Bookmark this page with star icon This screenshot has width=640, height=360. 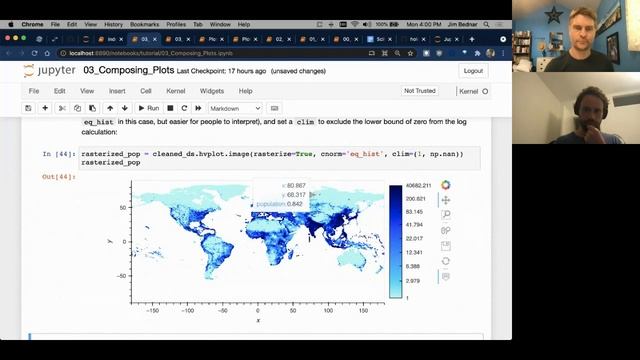(410, 53)
